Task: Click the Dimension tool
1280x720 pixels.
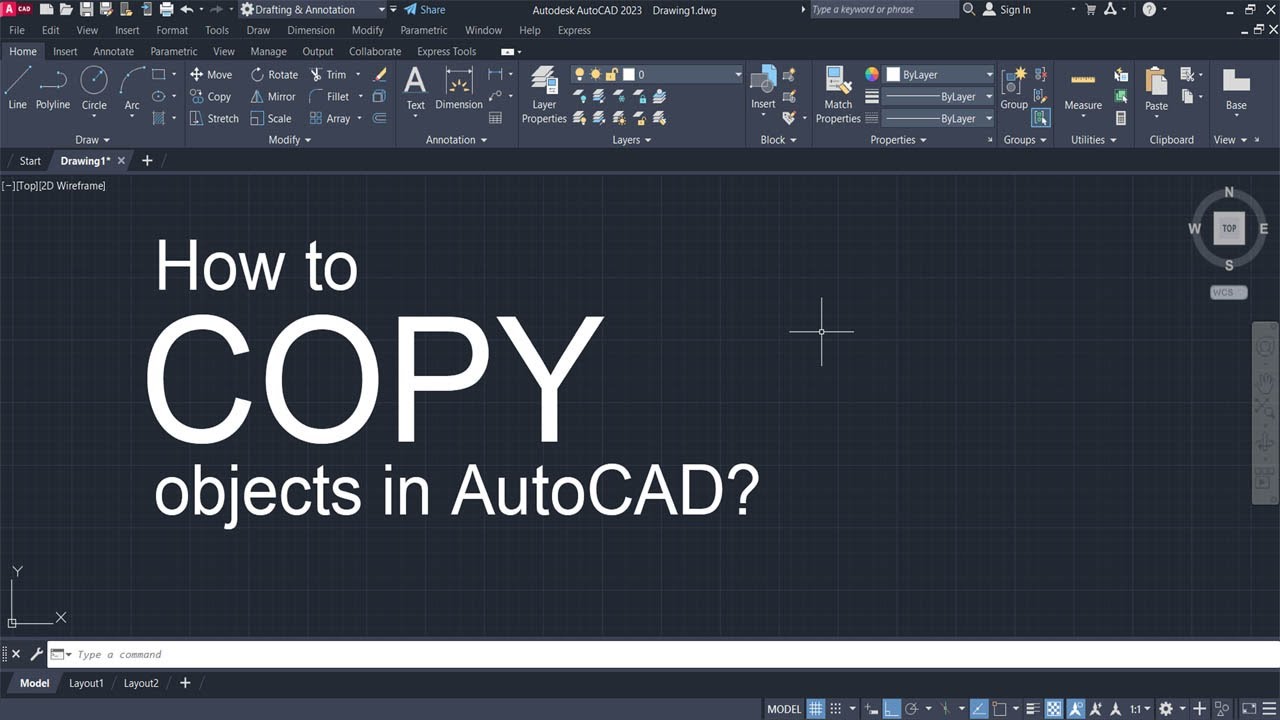Action: point(459,88)
